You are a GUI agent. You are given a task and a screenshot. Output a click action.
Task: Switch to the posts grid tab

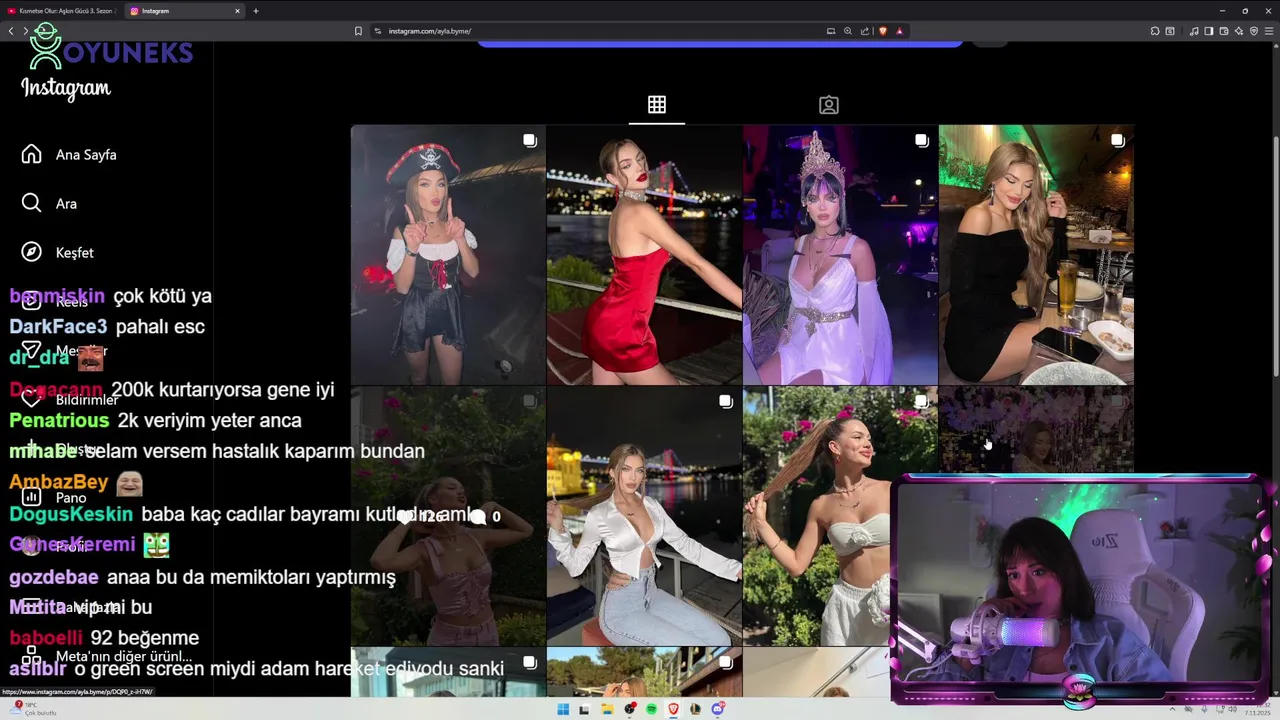click(657, 105)
